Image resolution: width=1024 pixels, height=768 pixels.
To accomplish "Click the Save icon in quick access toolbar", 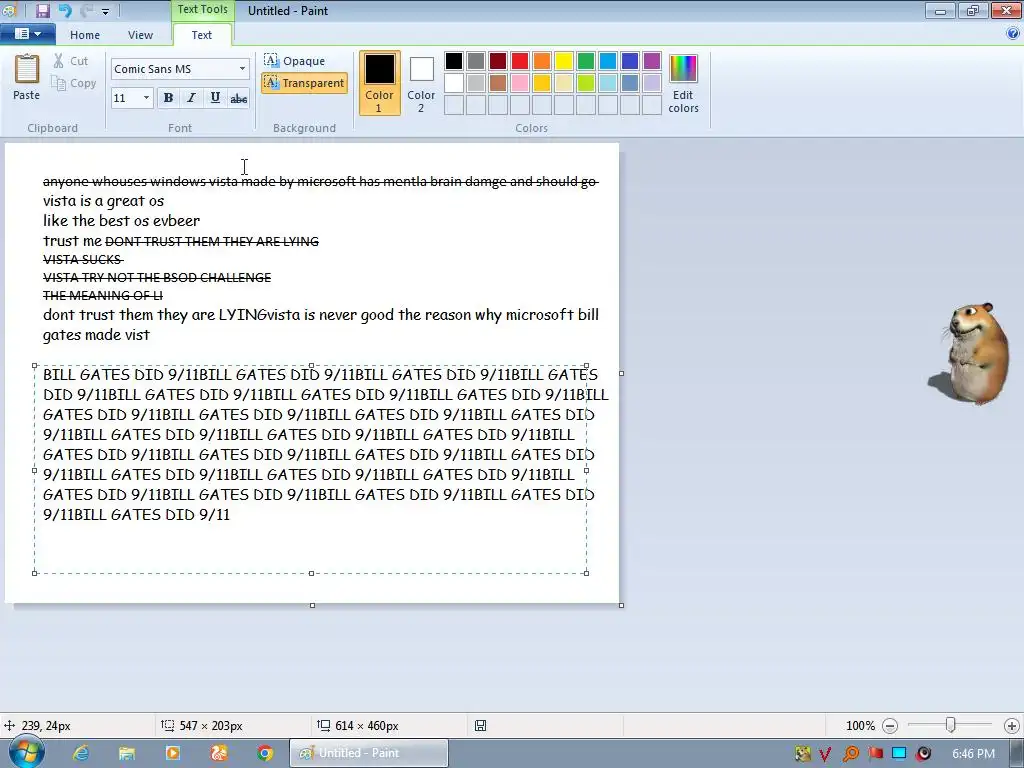I will click(42, 10).
